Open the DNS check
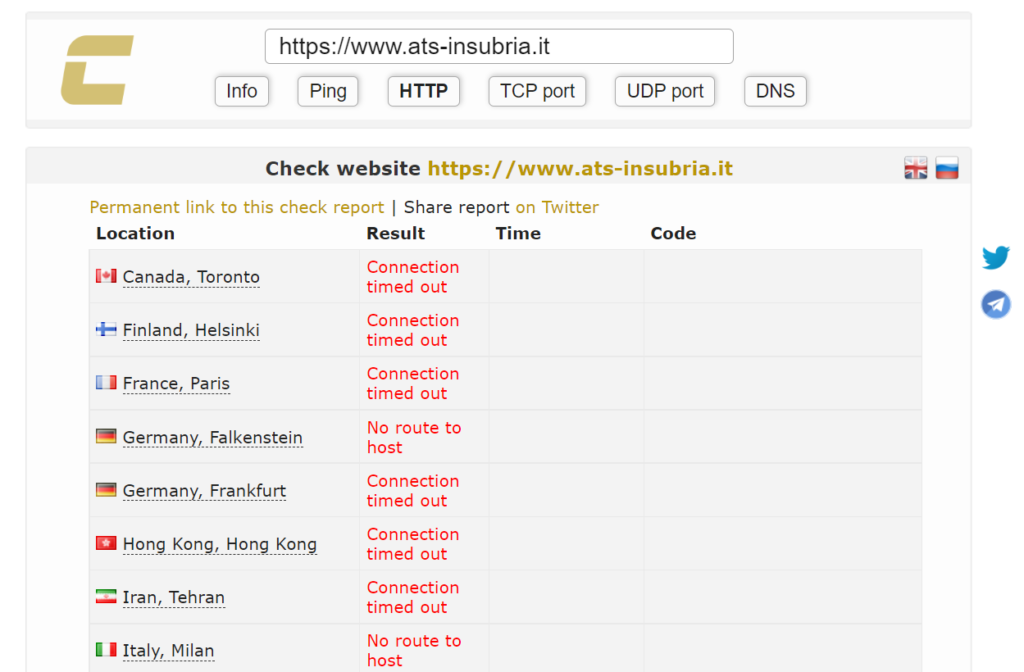This screenshot has width=1024, height=672. point(775,91)
